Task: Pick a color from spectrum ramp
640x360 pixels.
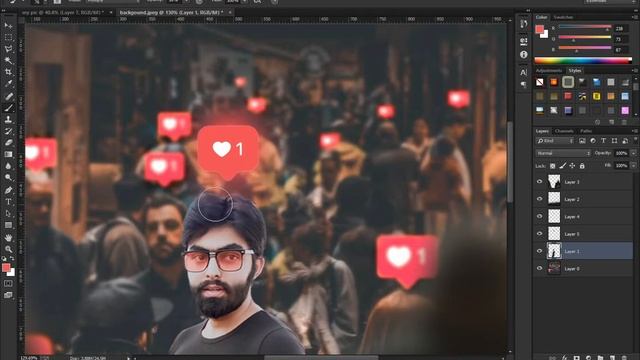Action: (x=583, y=60)
